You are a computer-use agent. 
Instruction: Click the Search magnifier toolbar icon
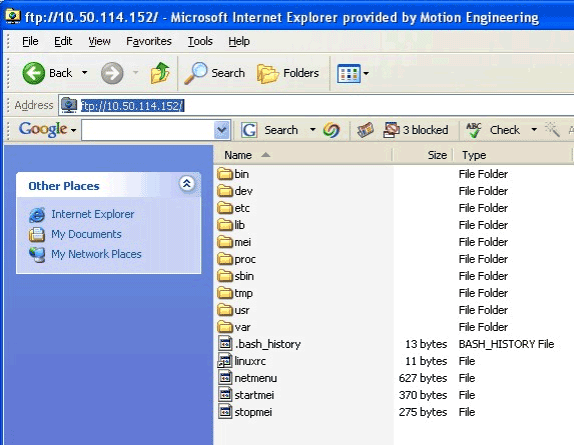point(195,73)
